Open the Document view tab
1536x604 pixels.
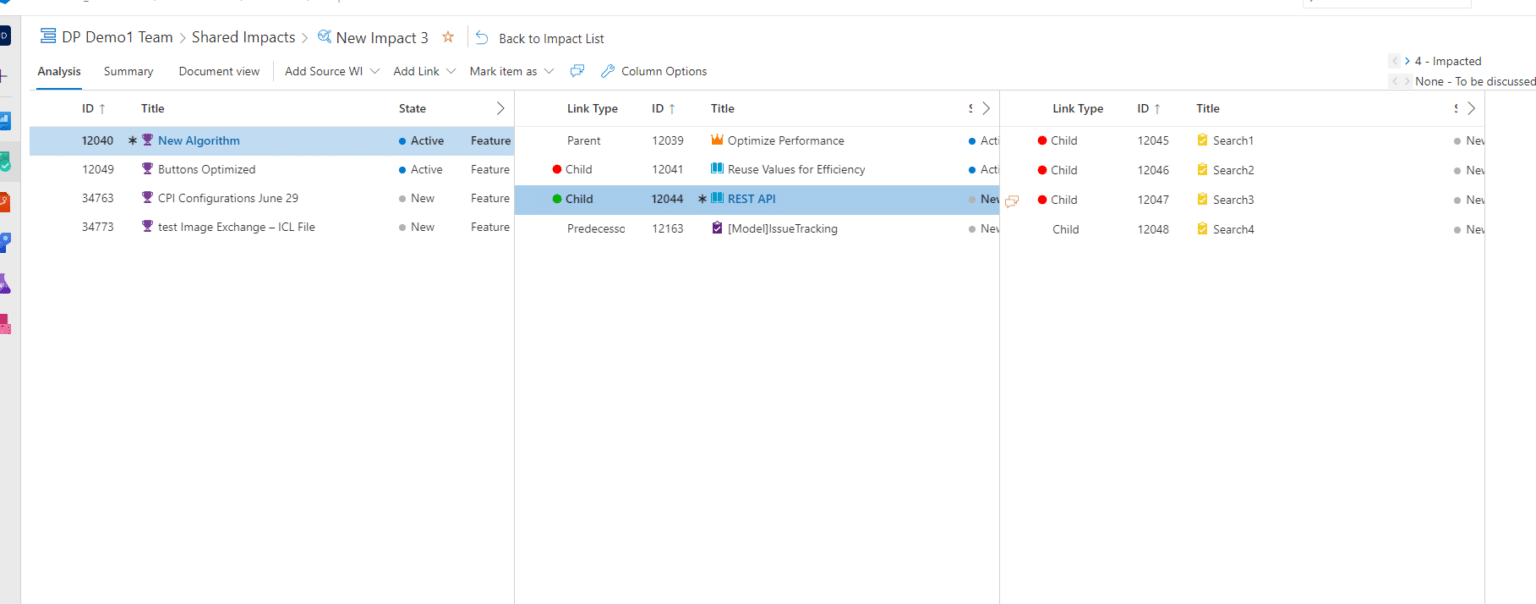tap(219, 71)
